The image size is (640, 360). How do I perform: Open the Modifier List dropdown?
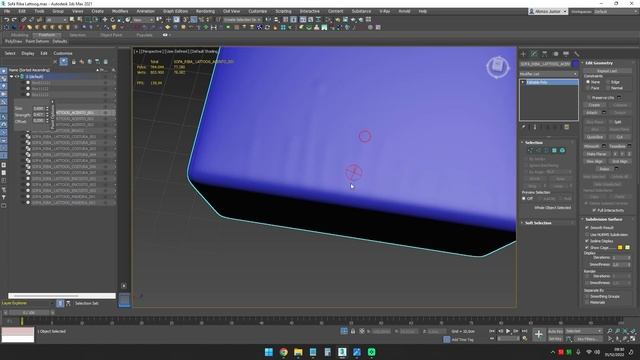pyautogui.click(x=549, y=74)
